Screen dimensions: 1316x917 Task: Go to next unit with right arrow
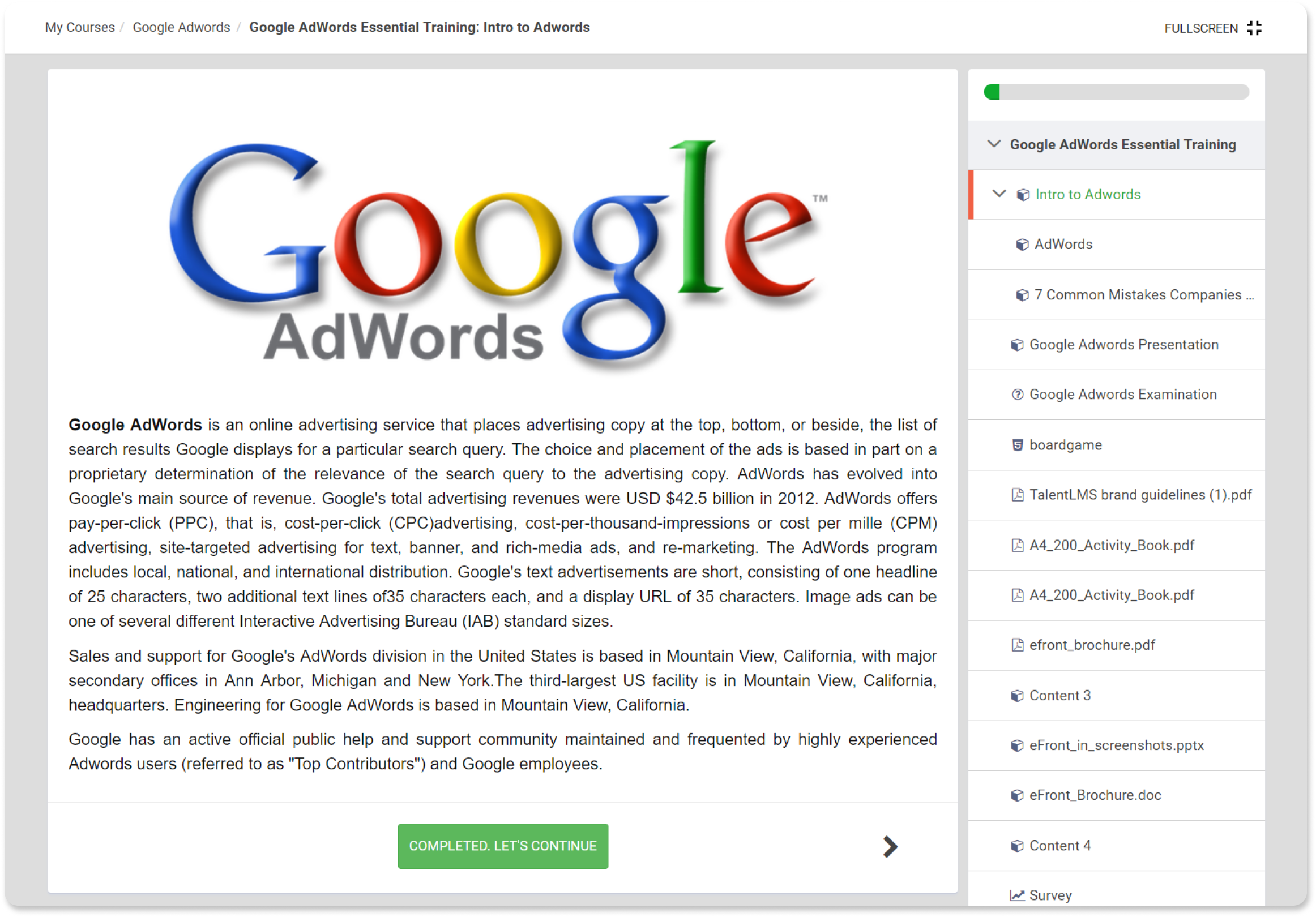tap(890, 846)
